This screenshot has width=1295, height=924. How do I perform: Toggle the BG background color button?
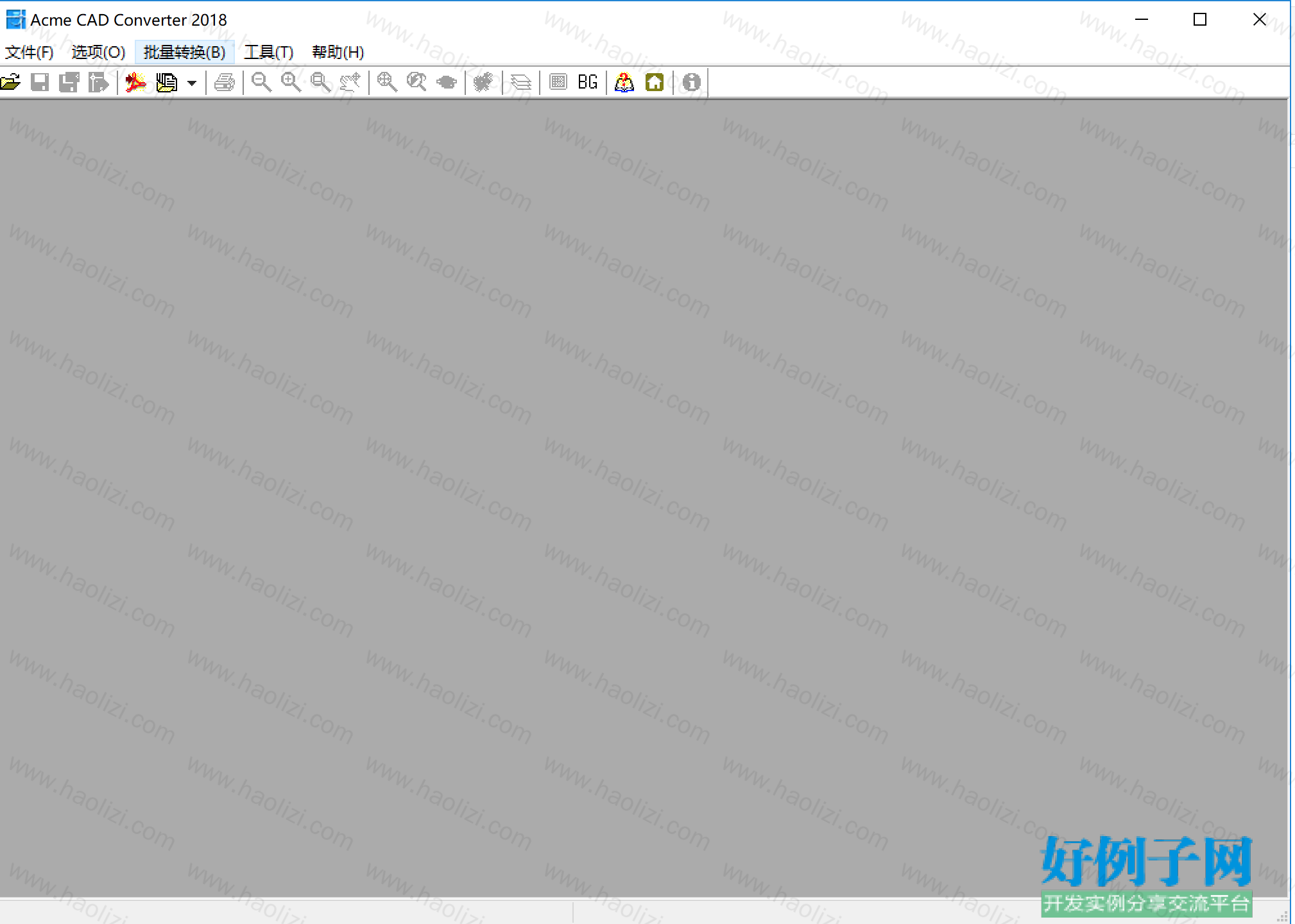pos(587,82)
